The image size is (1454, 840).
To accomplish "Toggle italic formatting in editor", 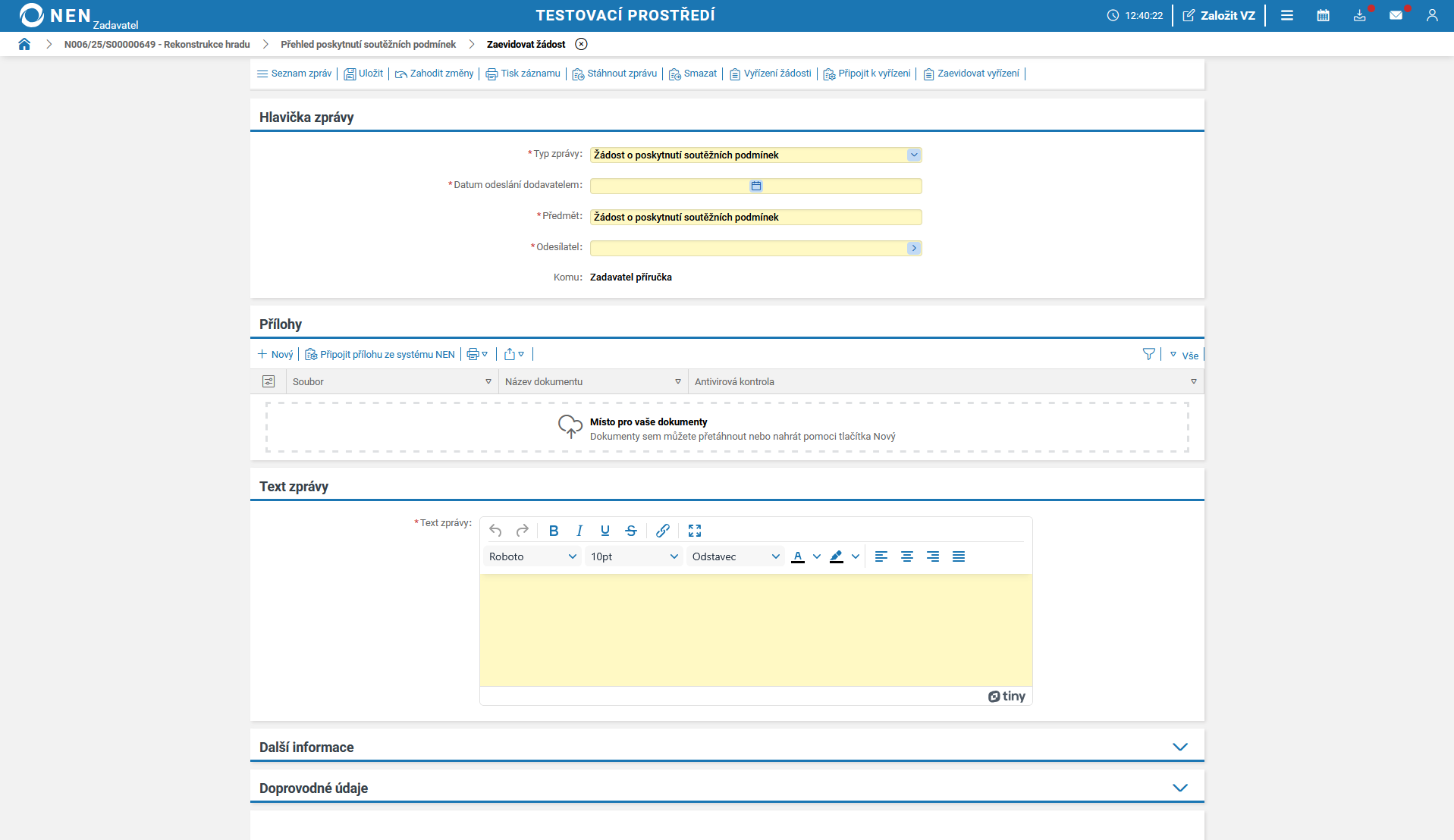I will point(579,531).
